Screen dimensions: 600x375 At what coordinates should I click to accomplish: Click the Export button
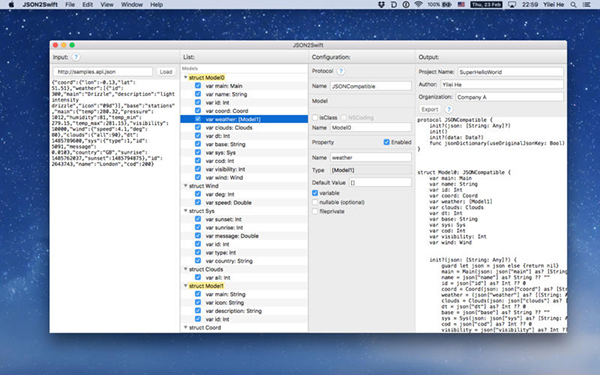(x=430, y=109)
